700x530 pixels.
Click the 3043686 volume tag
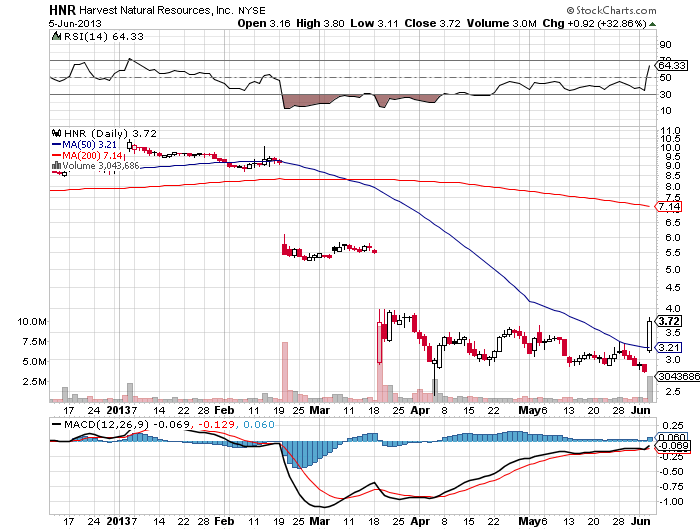click(679, 376)
